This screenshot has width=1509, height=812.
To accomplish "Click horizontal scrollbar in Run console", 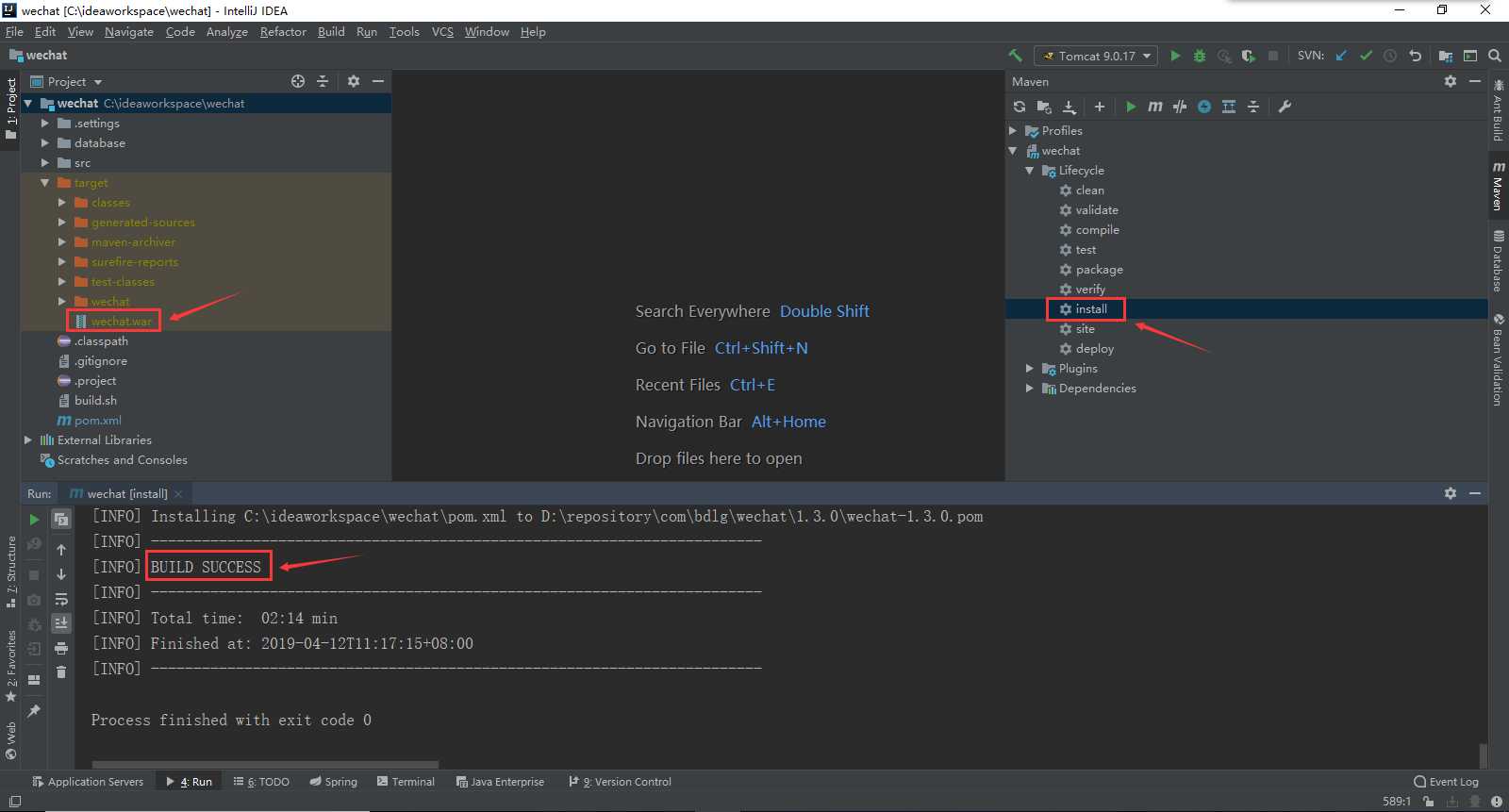I will pos(266,765).
